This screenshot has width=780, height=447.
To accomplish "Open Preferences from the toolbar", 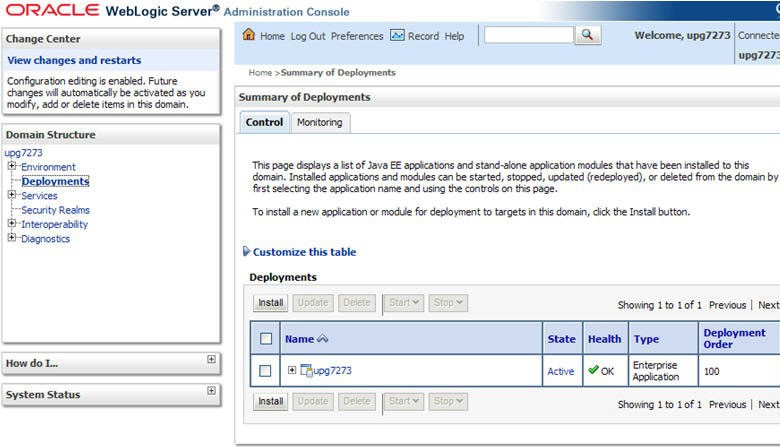I will click(x=357, y=36).
